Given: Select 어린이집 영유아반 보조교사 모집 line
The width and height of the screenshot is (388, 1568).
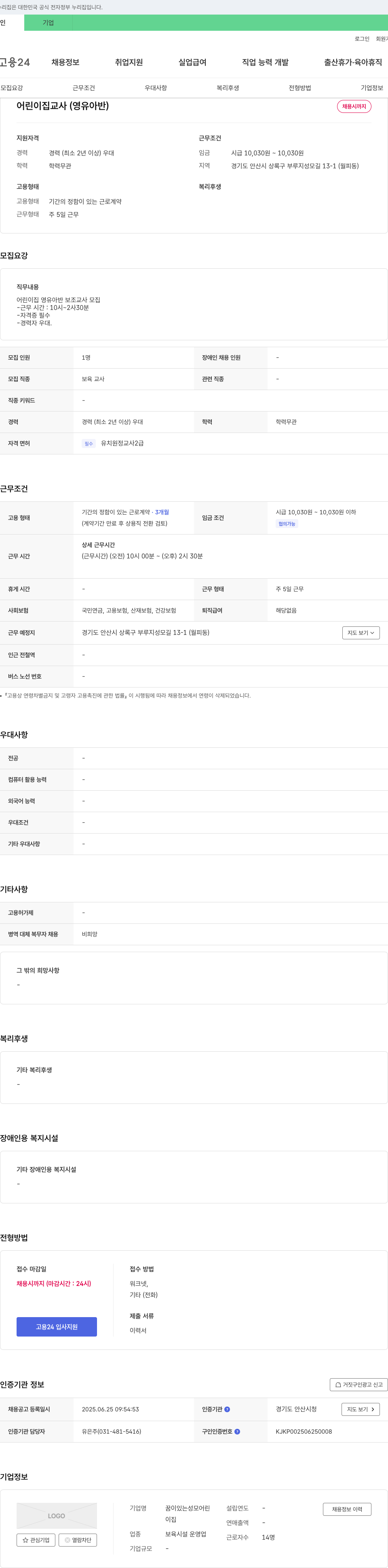Looking at the screenshot, I should tap(58, 299).
